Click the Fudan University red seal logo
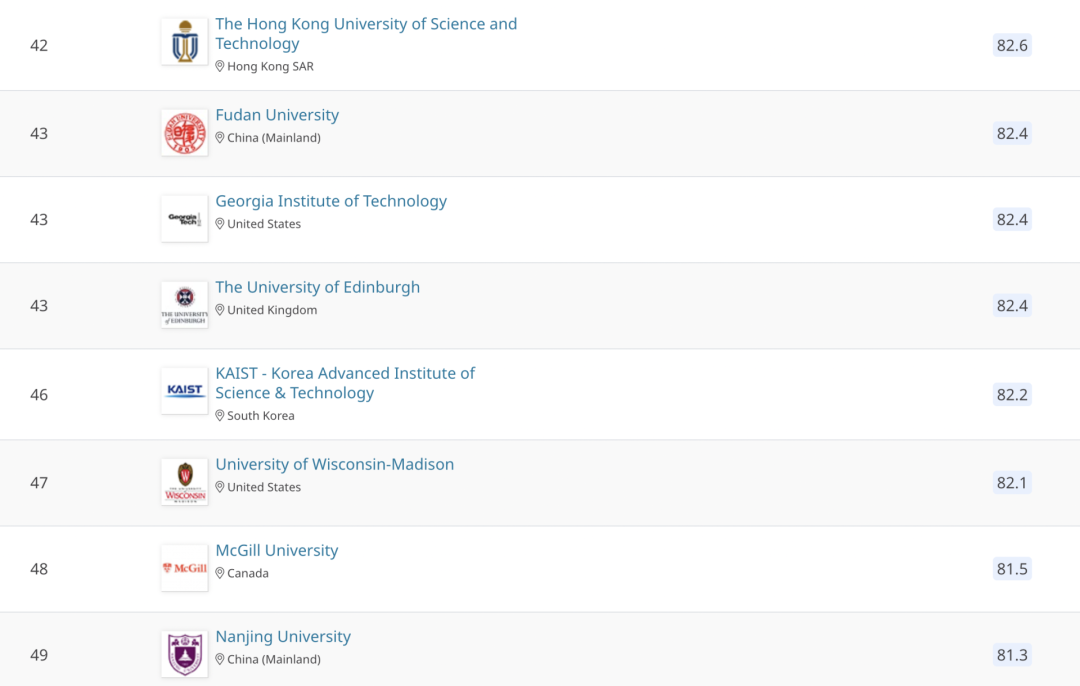 [184, 133]
